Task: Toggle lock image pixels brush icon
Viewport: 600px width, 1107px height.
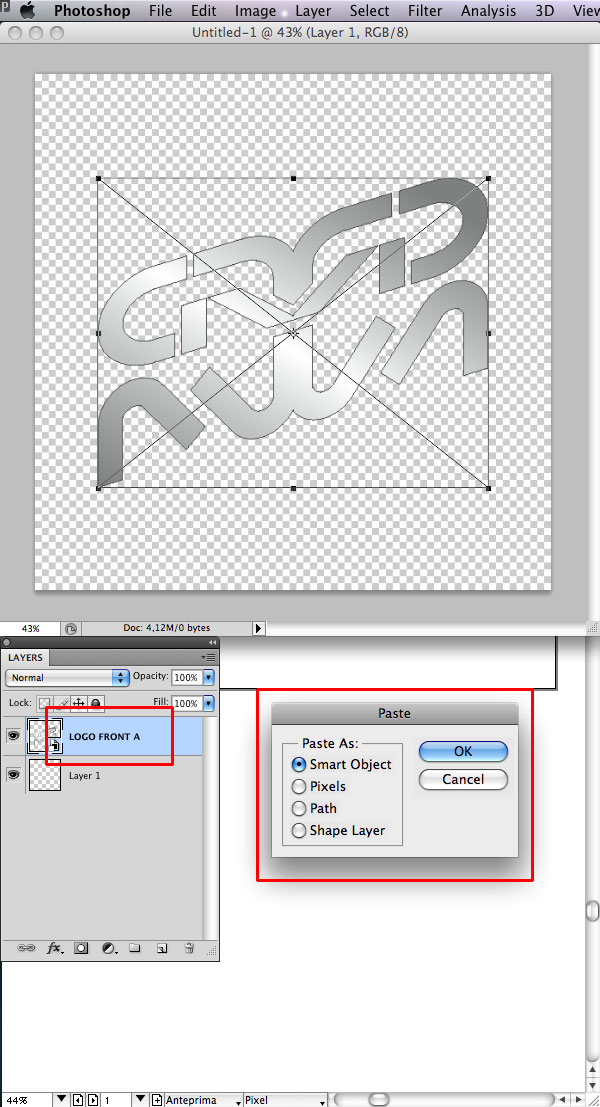Action: (62, 703)
